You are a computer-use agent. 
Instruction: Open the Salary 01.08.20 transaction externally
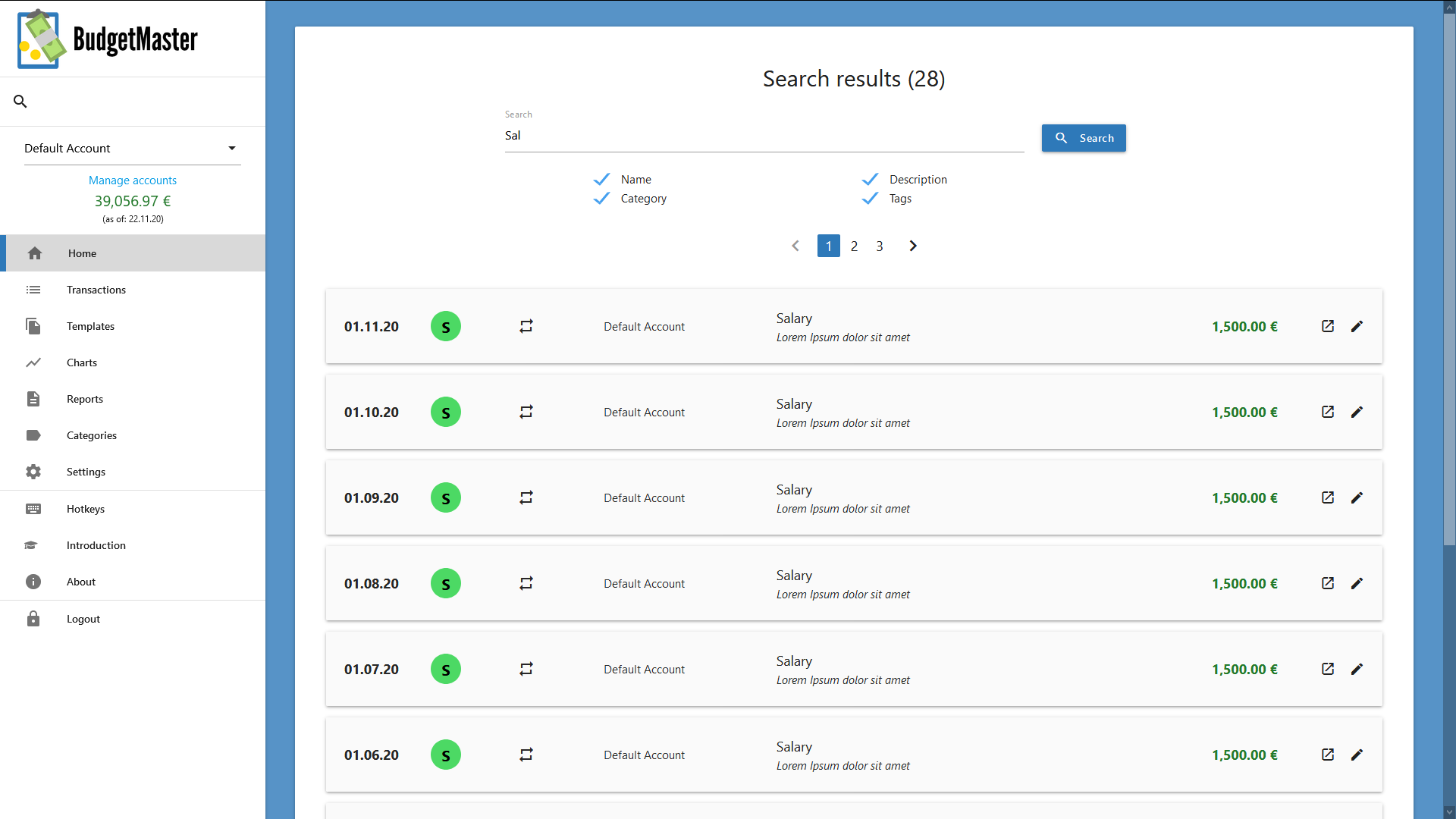[x=1328, y=583]
